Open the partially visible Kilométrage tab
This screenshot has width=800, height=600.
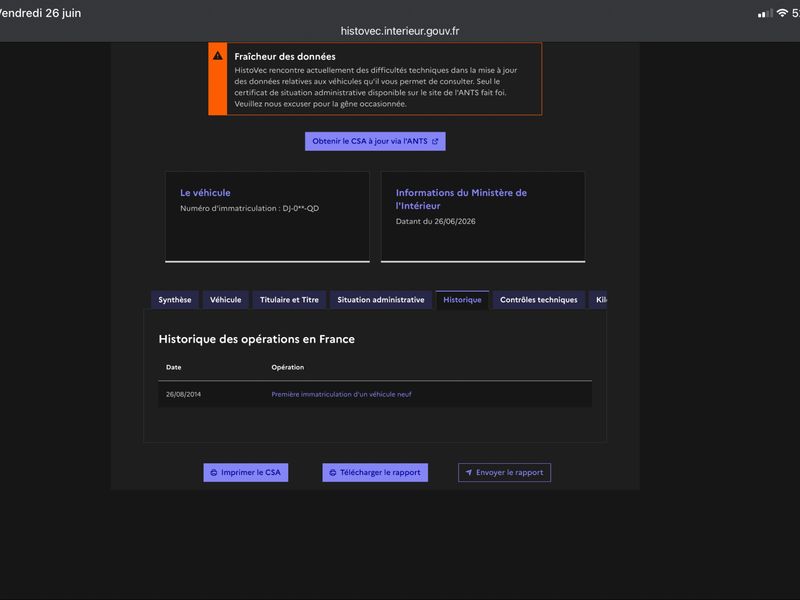(598, 300)
